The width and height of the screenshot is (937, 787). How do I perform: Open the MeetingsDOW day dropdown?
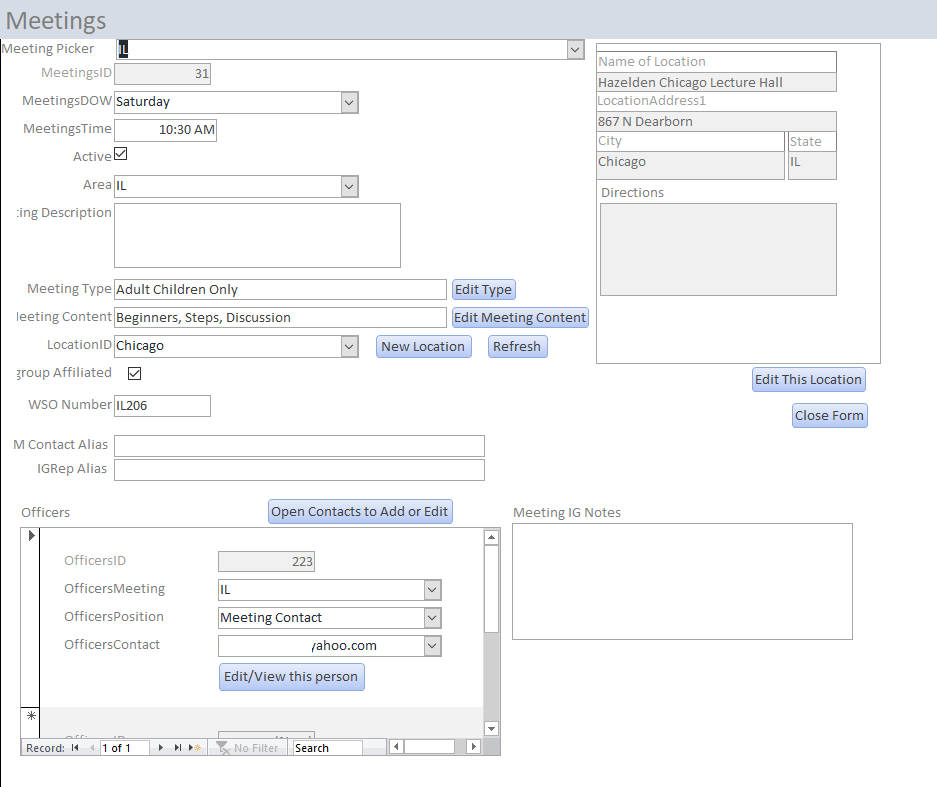tap(349, 102)
